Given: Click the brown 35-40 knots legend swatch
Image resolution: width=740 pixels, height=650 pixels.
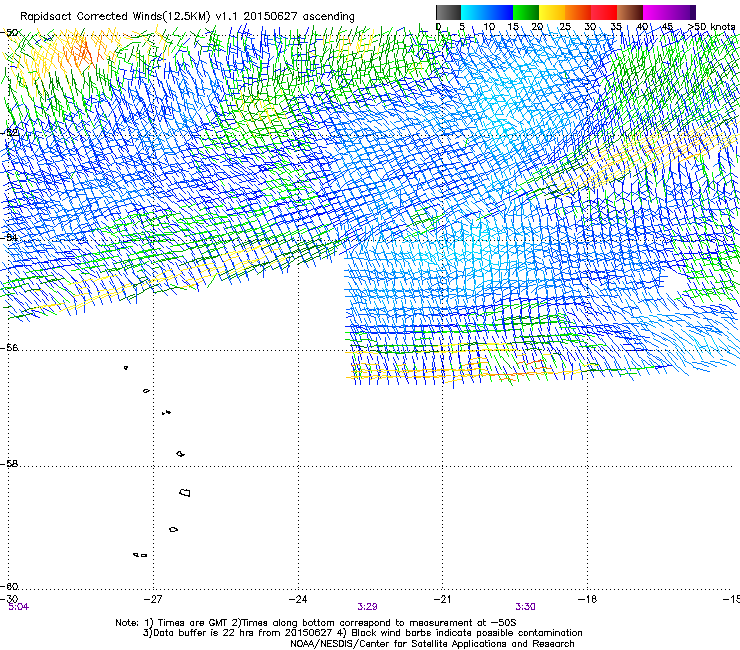Looking at the screenshot, I should (x=630, y=12).
